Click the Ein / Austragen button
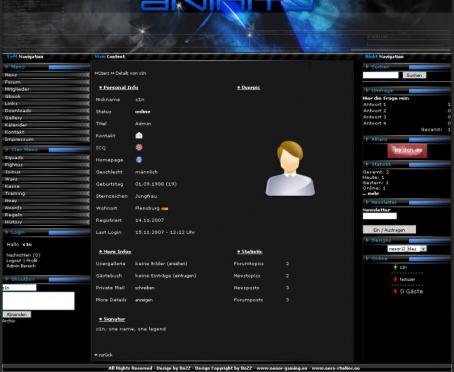The height and width of the screenshot is (372, 454). pyautogui.click(x=389, y=230)
